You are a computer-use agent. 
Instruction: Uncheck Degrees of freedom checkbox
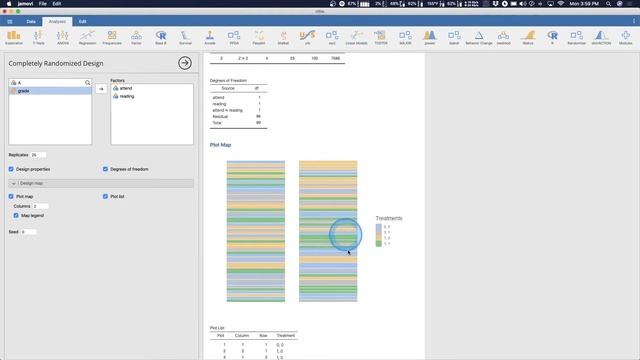click(x=105, y=169)
